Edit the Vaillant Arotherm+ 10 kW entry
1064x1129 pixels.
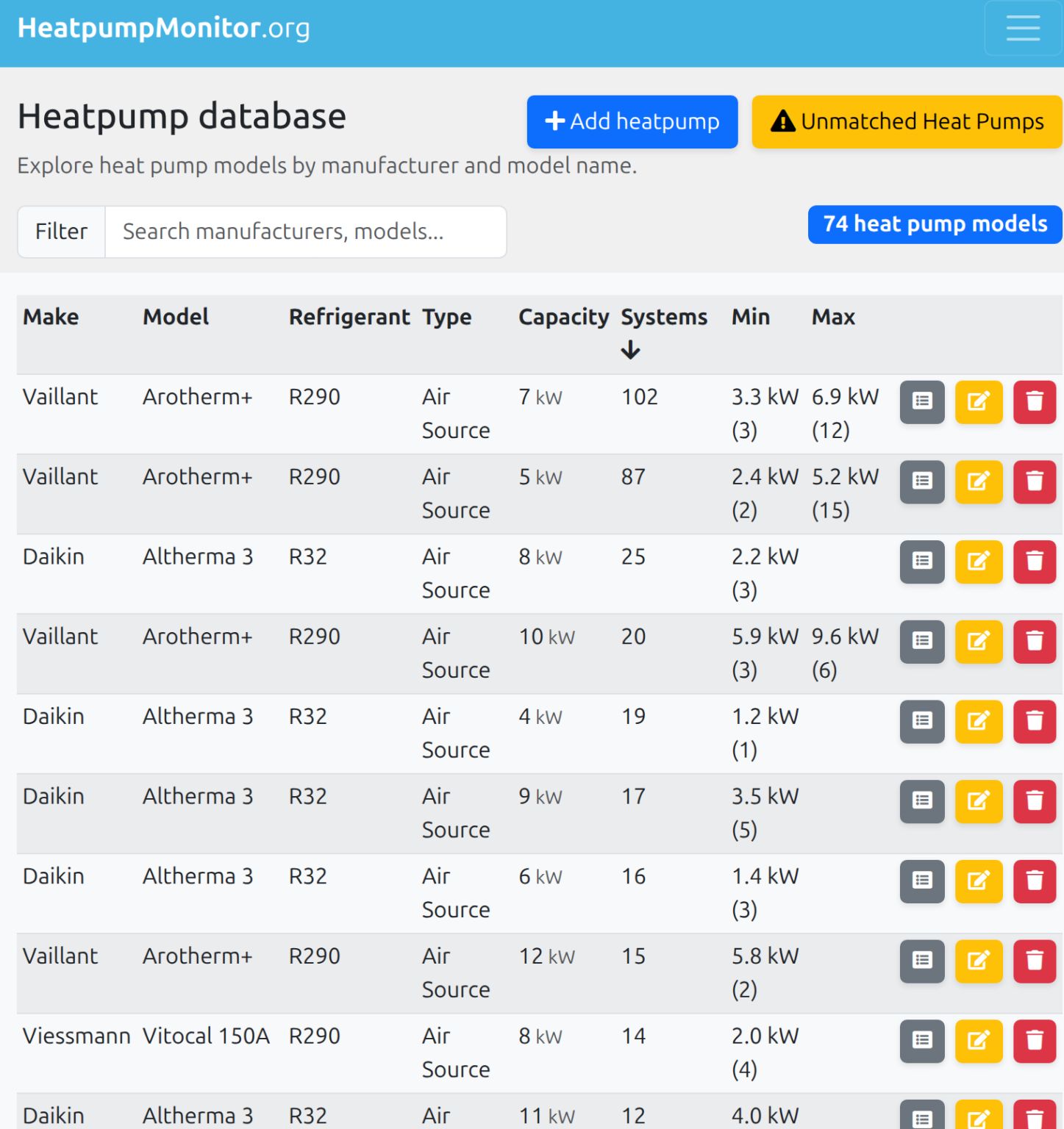(x=978, y=642)
